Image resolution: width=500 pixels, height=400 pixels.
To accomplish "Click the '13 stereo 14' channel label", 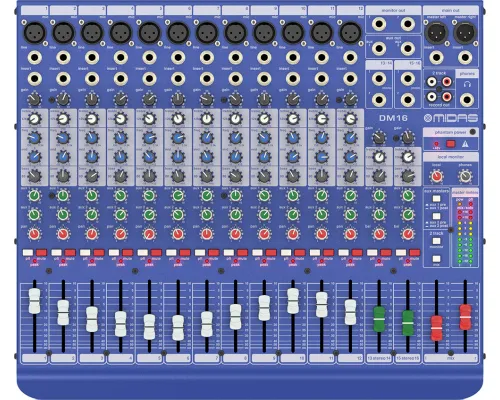I will (379, 358).
